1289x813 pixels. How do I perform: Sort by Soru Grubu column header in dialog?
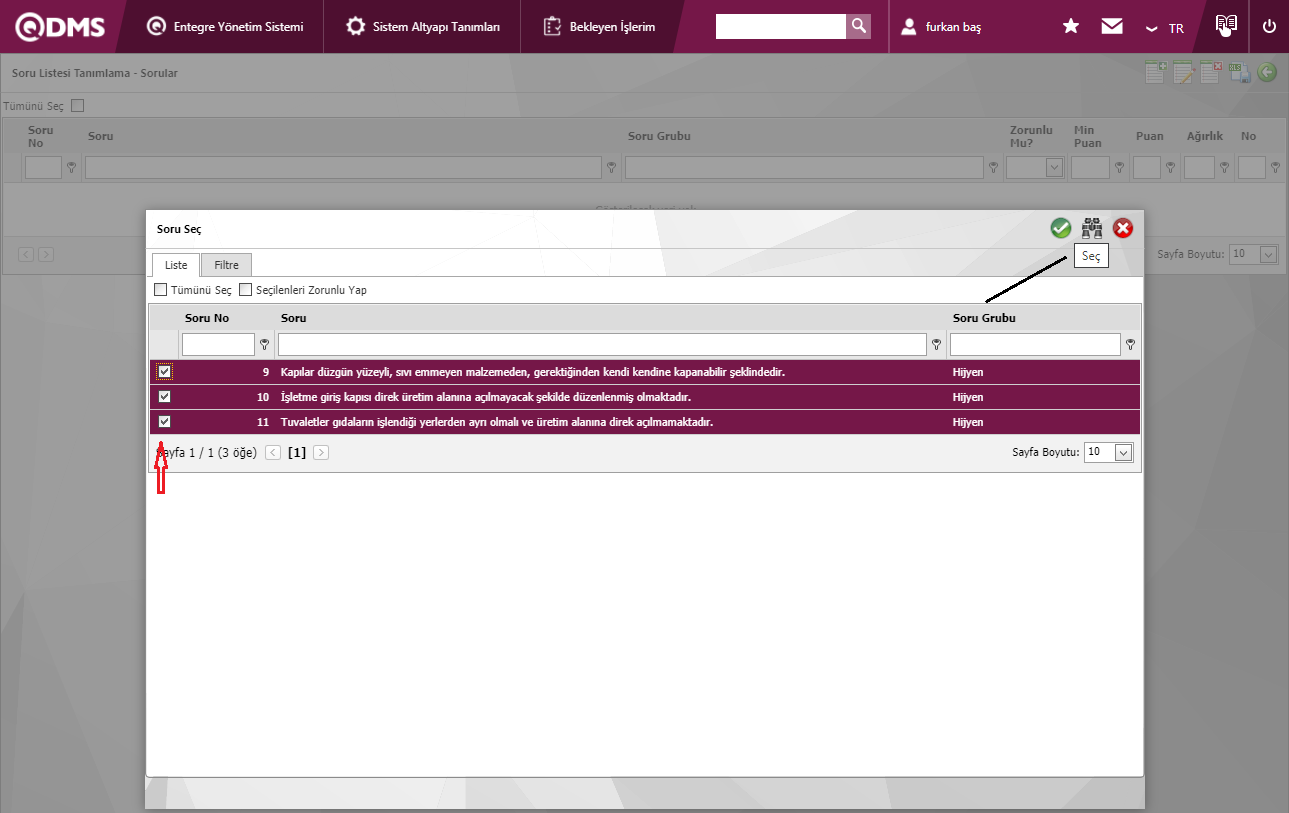click(x=985, y=318)
